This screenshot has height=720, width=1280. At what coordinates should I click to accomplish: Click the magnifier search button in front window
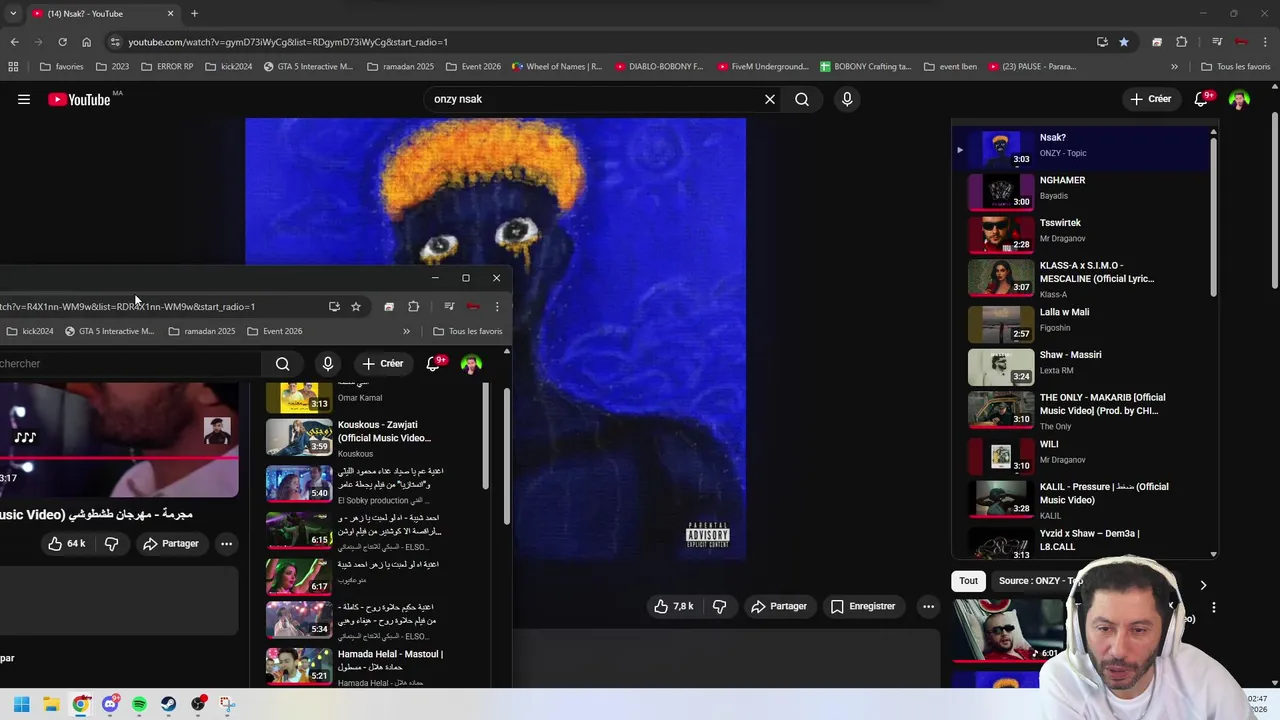point(283,364)
